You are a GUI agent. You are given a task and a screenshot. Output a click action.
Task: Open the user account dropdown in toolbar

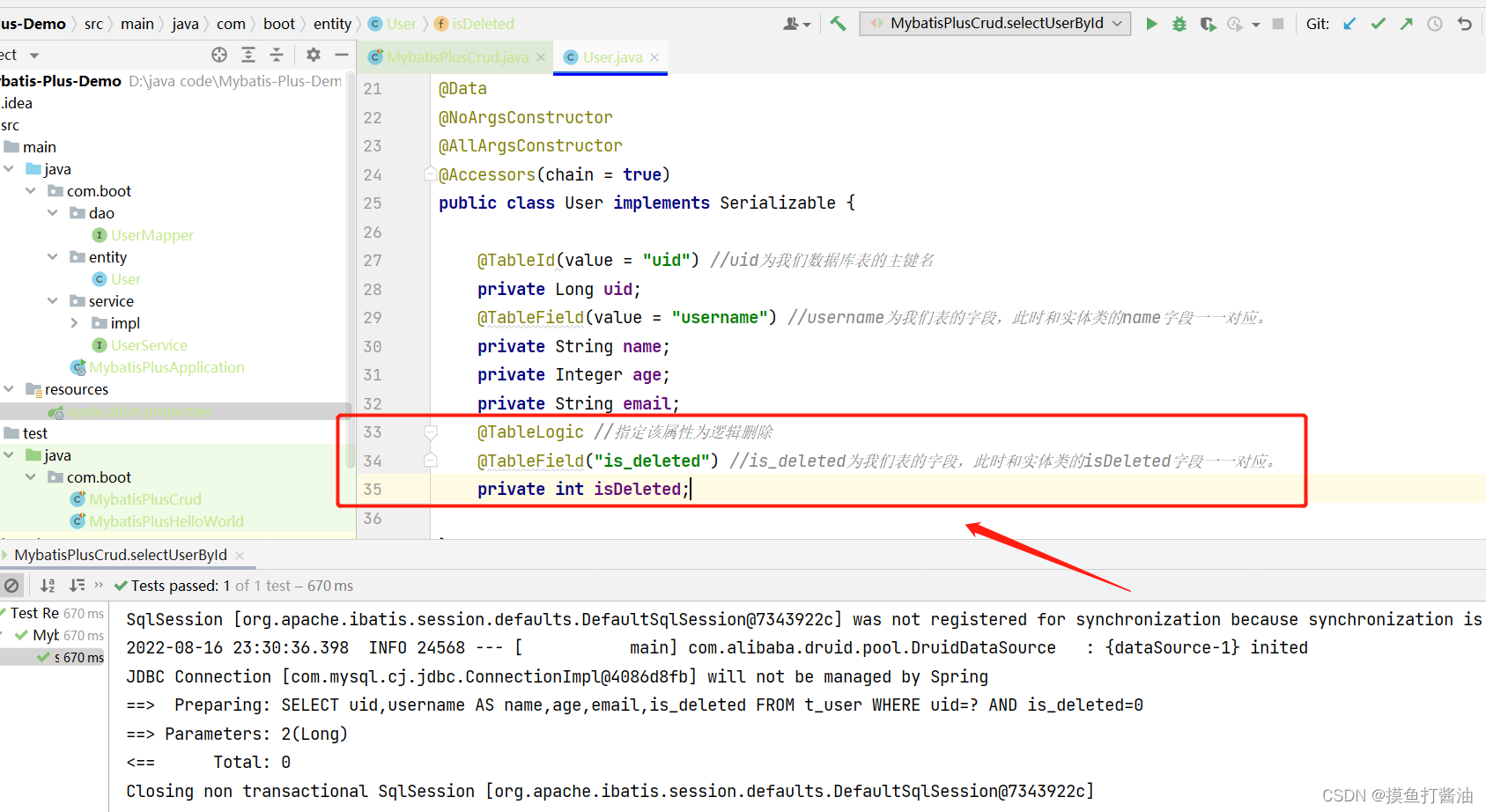796,24
